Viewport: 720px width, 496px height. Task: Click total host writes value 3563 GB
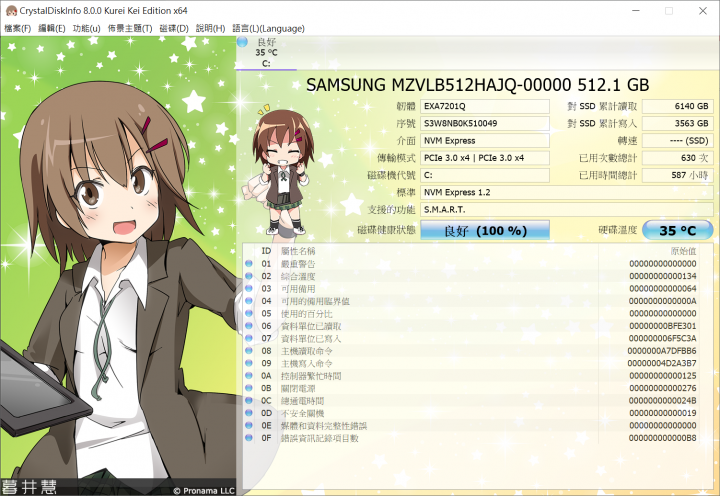[x=677, y=123]
